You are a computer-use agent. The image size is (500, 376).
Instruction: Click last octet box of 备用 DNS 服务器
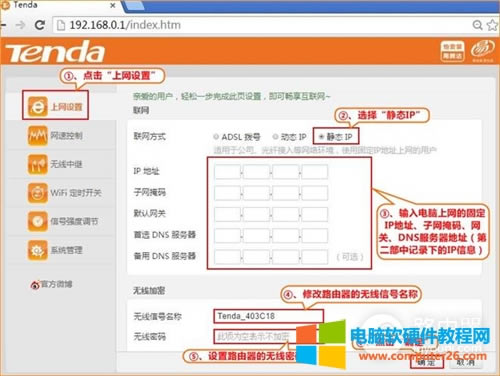pyautogui.click(x=315, y=257)
